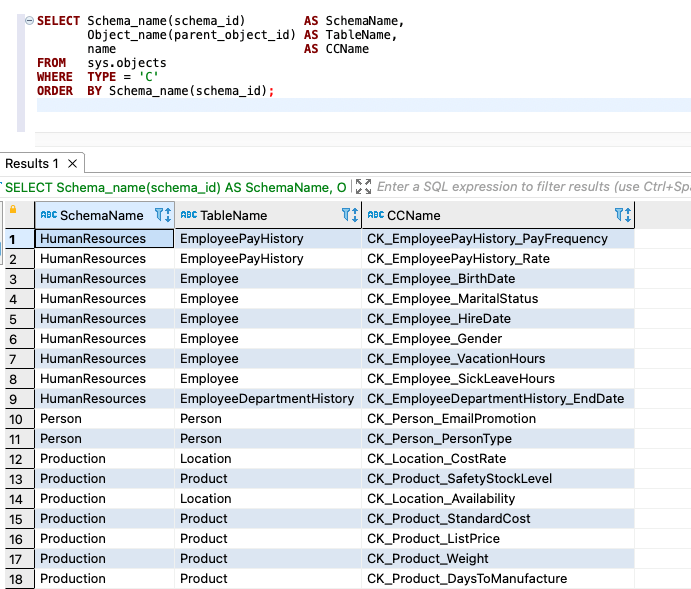Select row number 18 header
Viewport: 691px width, 589px height.
point(20,579)
